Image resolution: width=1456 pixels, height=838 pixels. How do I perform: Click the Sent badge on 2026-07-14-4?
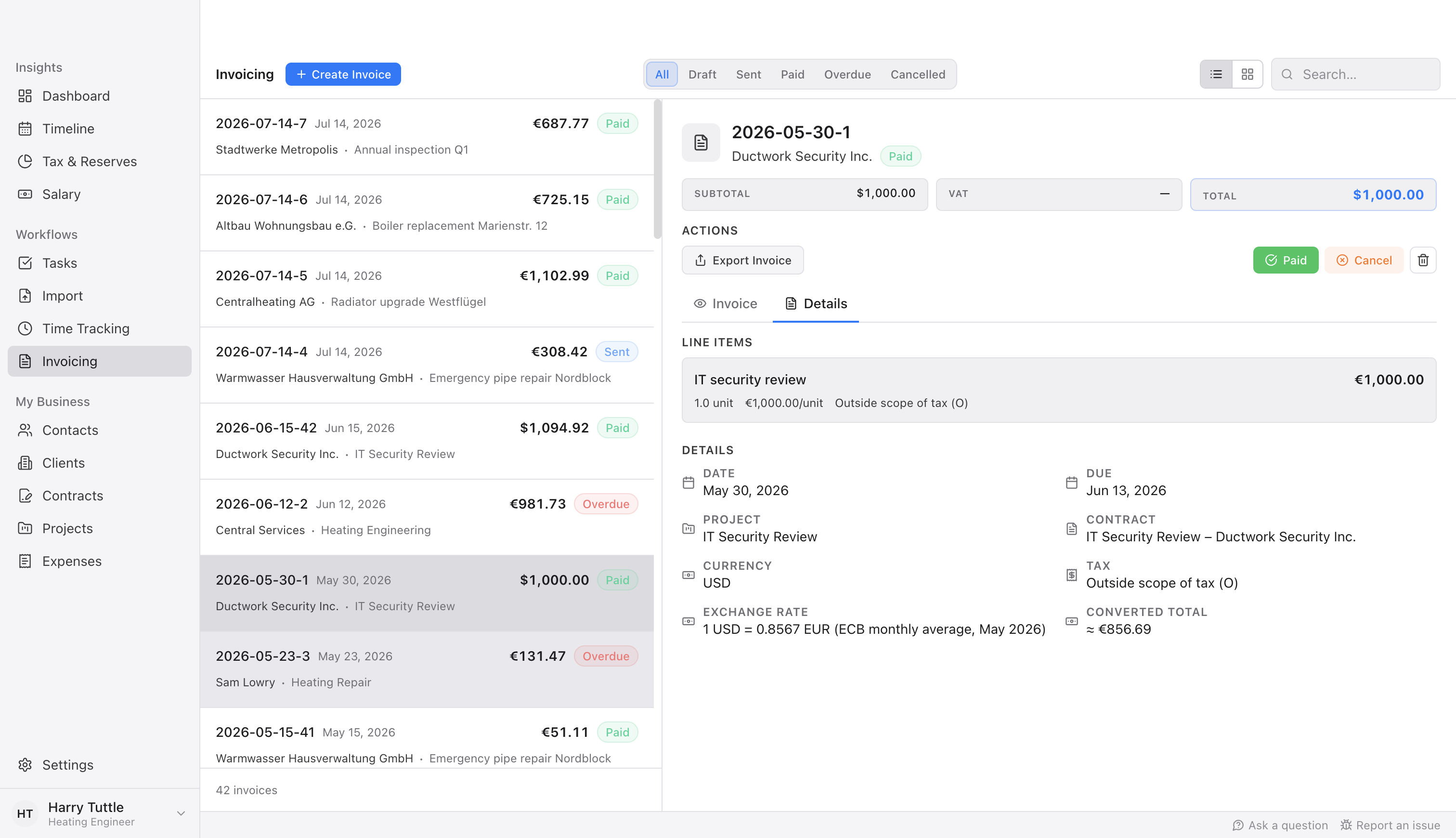(x=616, y=352)
